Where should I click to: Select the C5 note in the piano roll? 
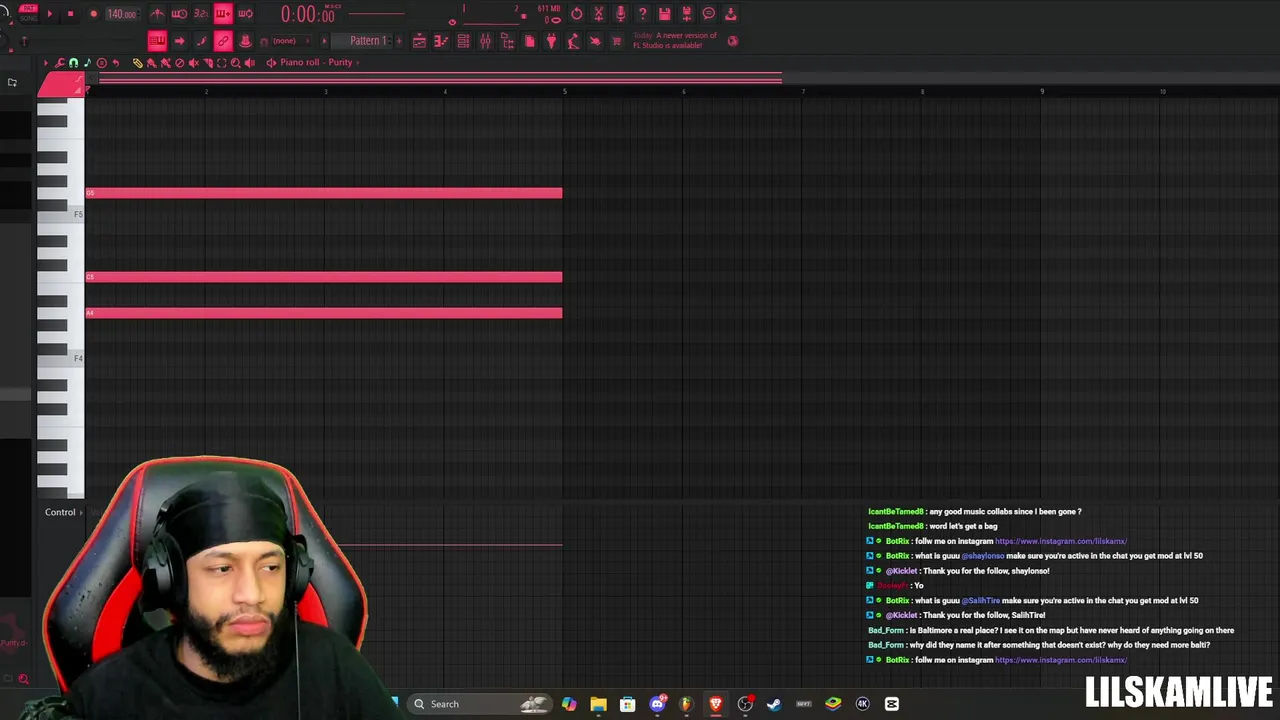coord(324,277)
